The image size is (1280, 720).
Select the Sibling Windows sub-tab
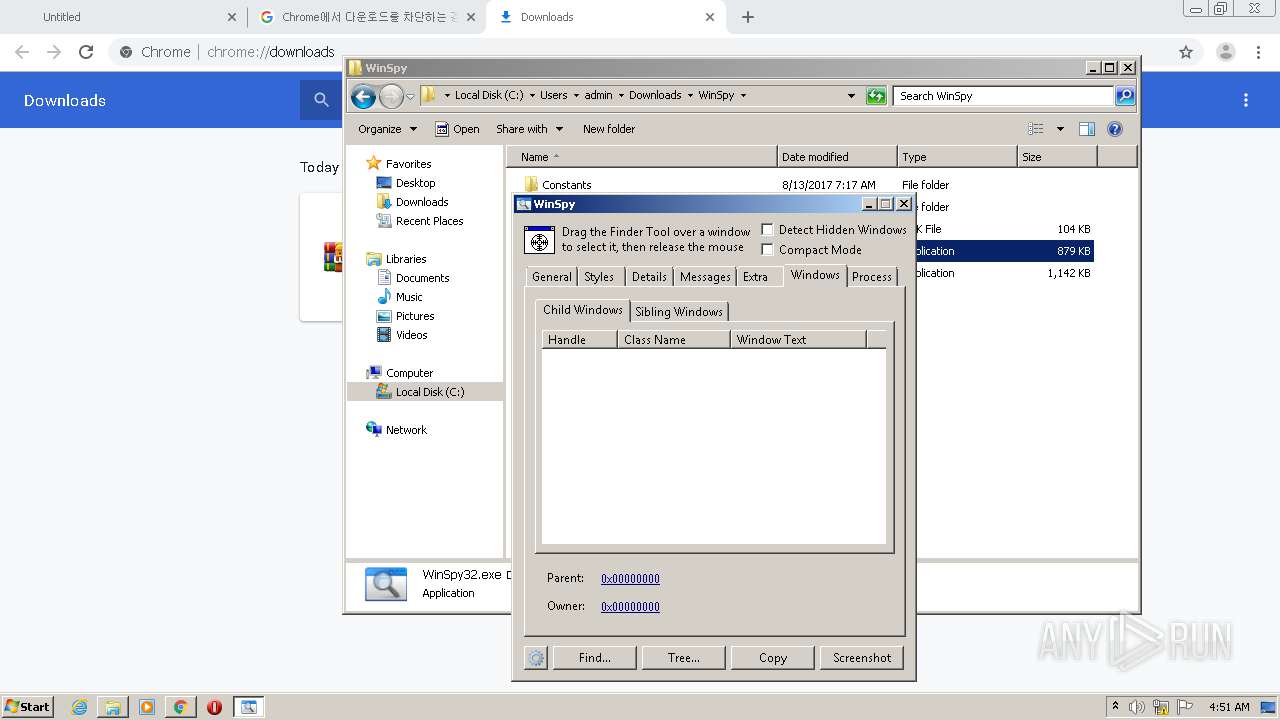(679, 312)
